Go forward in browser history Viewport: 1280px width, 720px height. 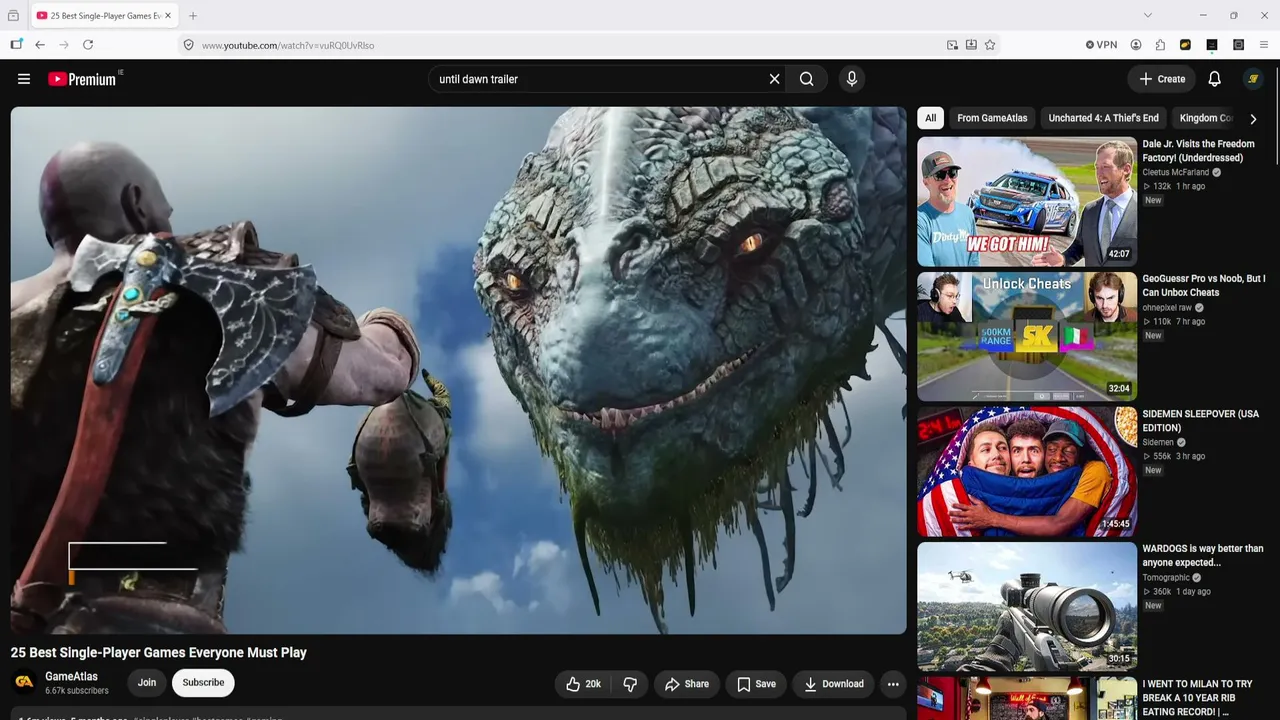tap(64, 45)
